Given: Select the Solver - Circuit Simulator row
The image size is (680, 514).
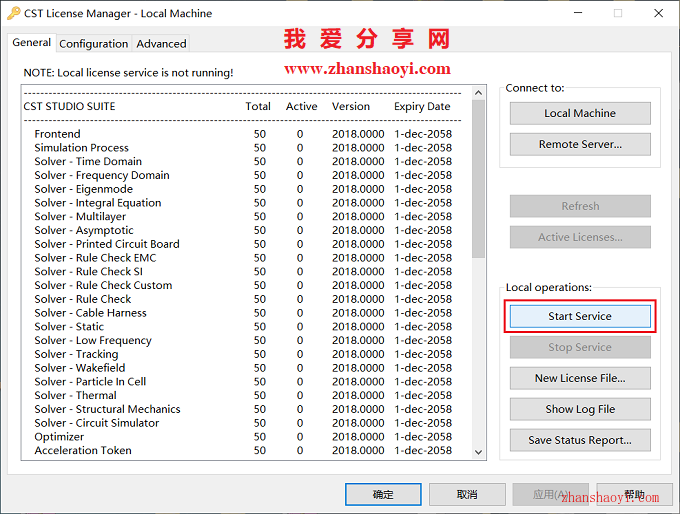Looking at the screenshot, I should (243, 423).
